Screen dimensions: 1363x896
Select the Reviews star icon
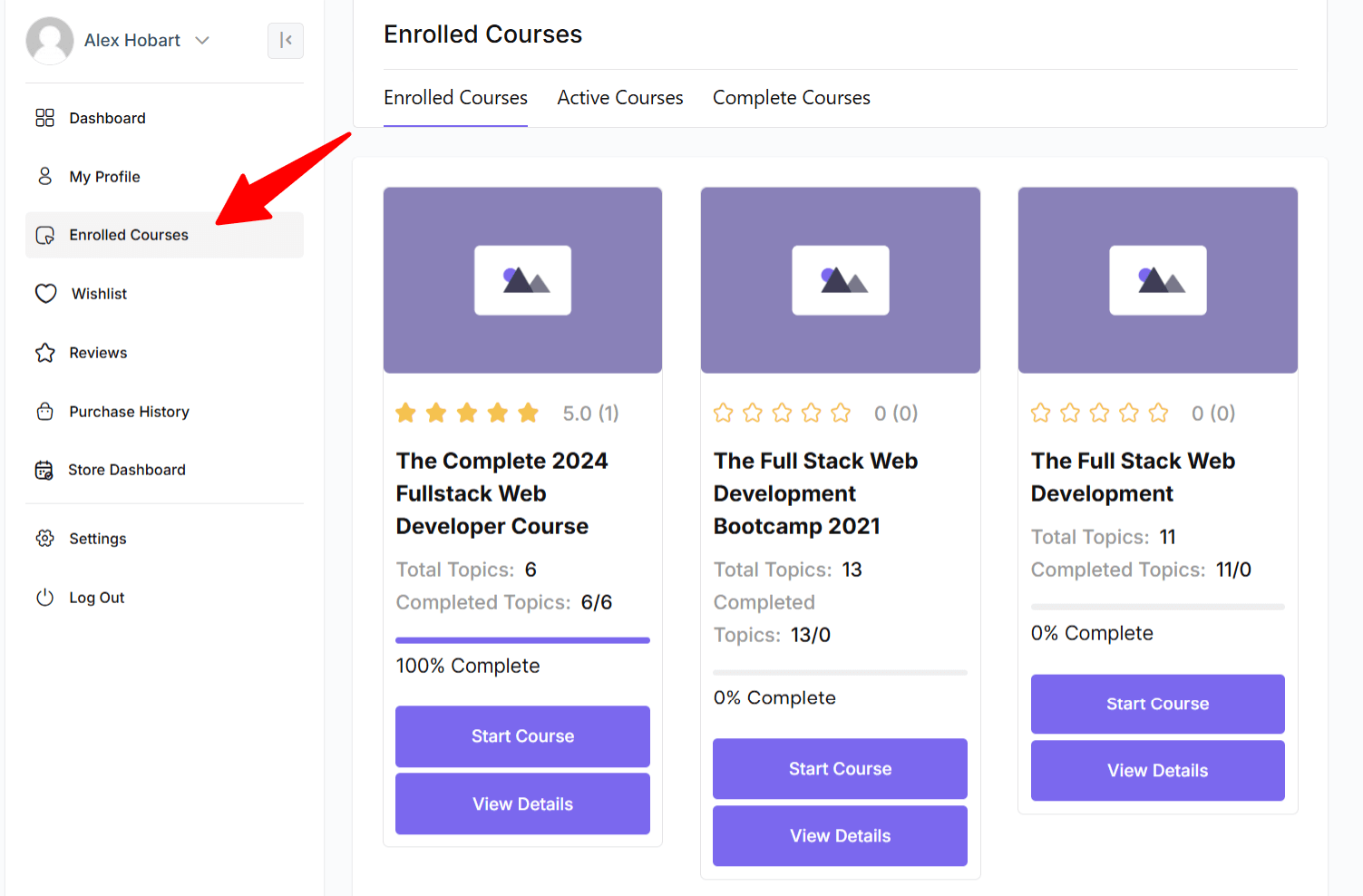[x=45, y=352]
